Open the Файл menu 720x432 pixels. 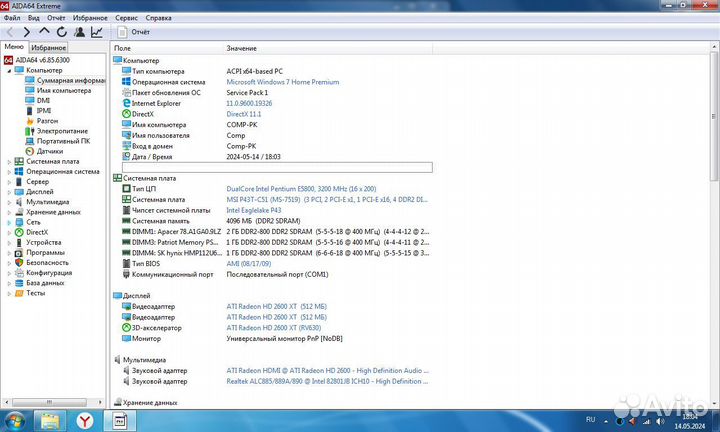[x=12, y=18]
